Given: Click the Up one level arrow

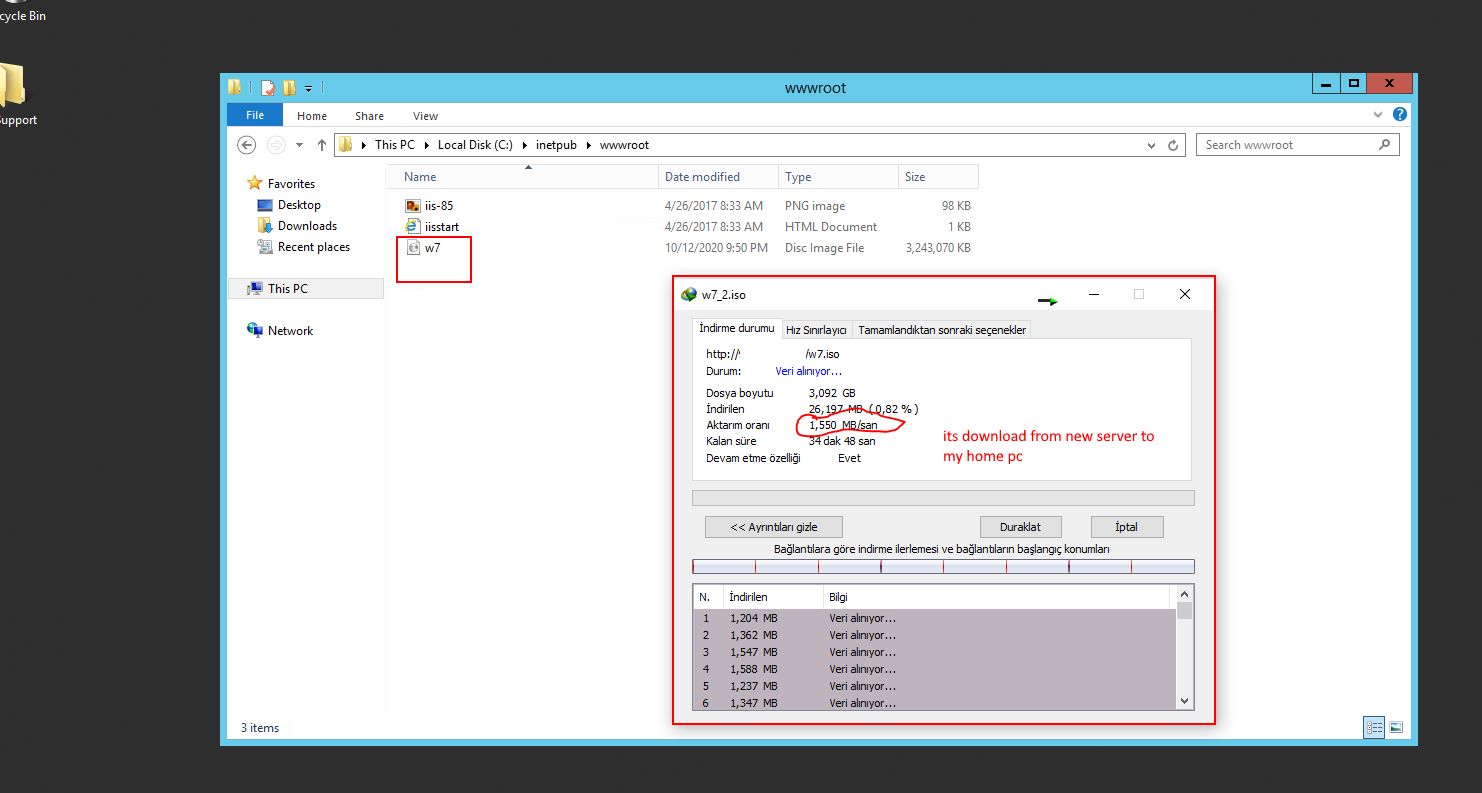Looking at the screenshot, I should 321,145.
